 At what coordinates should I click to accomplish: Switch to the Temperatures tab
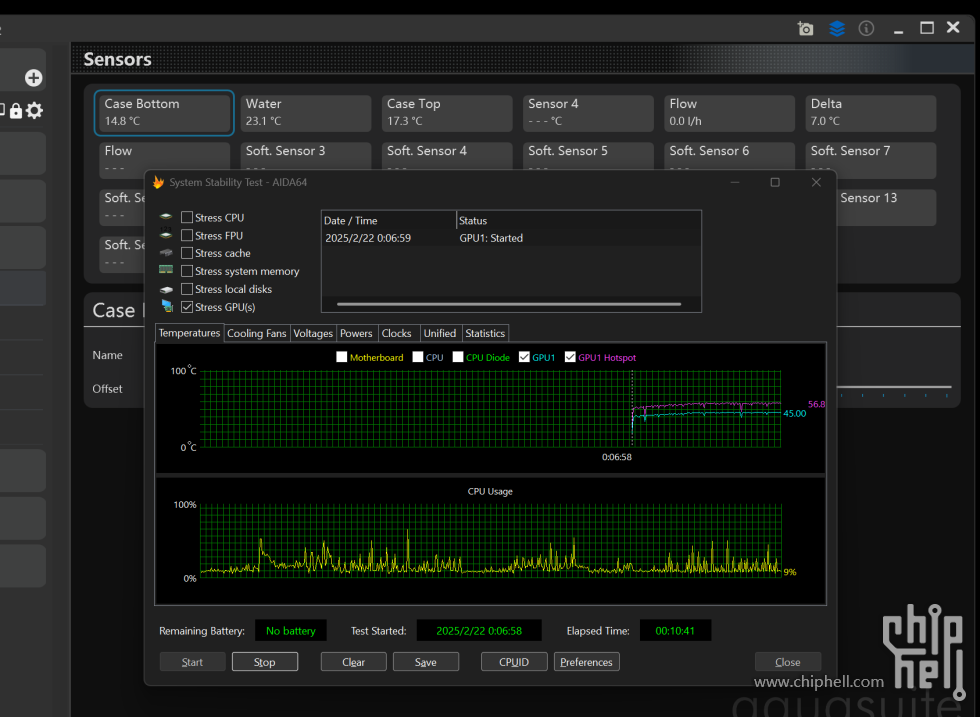[x=189, y=333]
